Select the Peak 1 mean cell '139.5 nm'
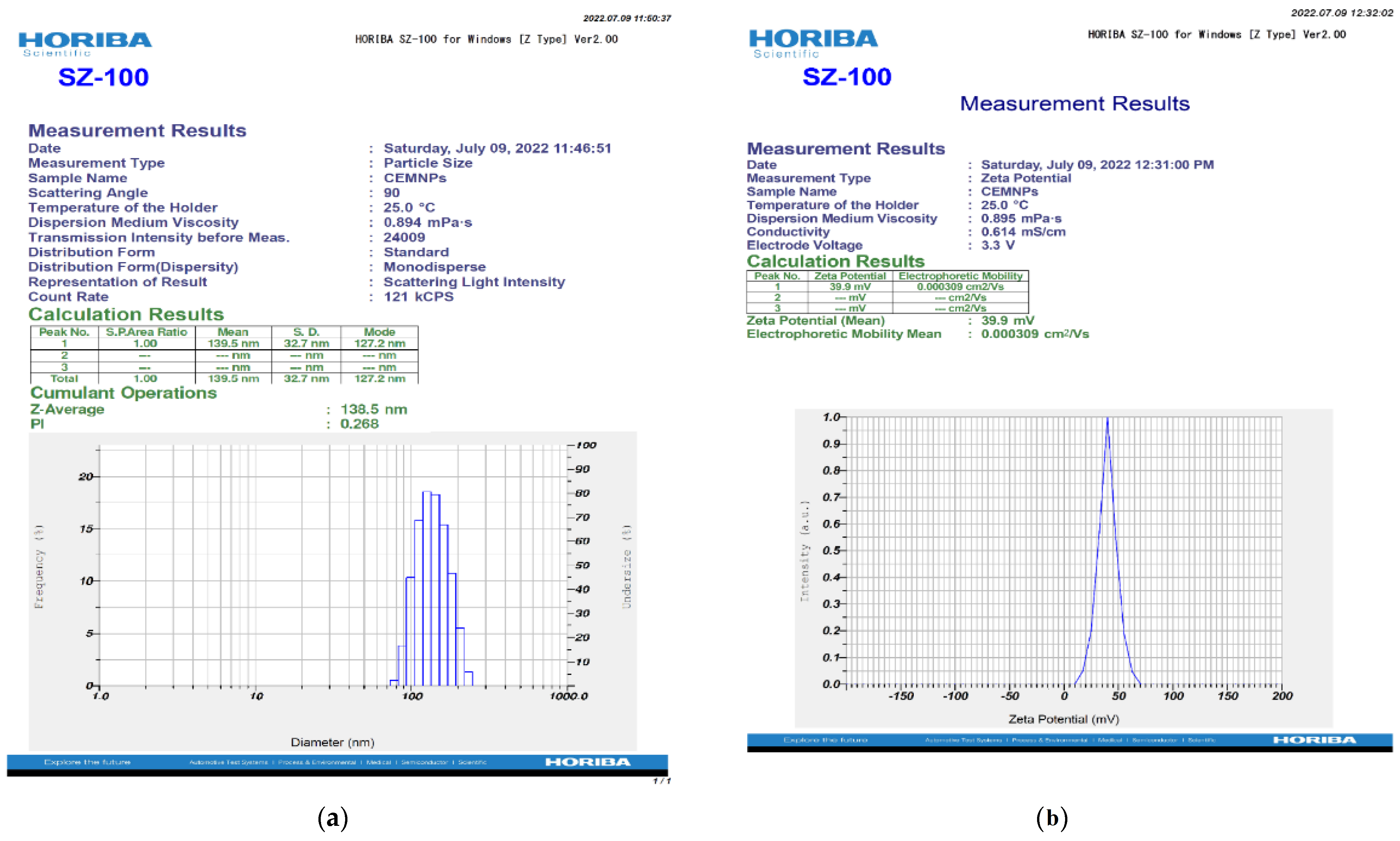Screen dimensions: 1400x841 [233, 344]
